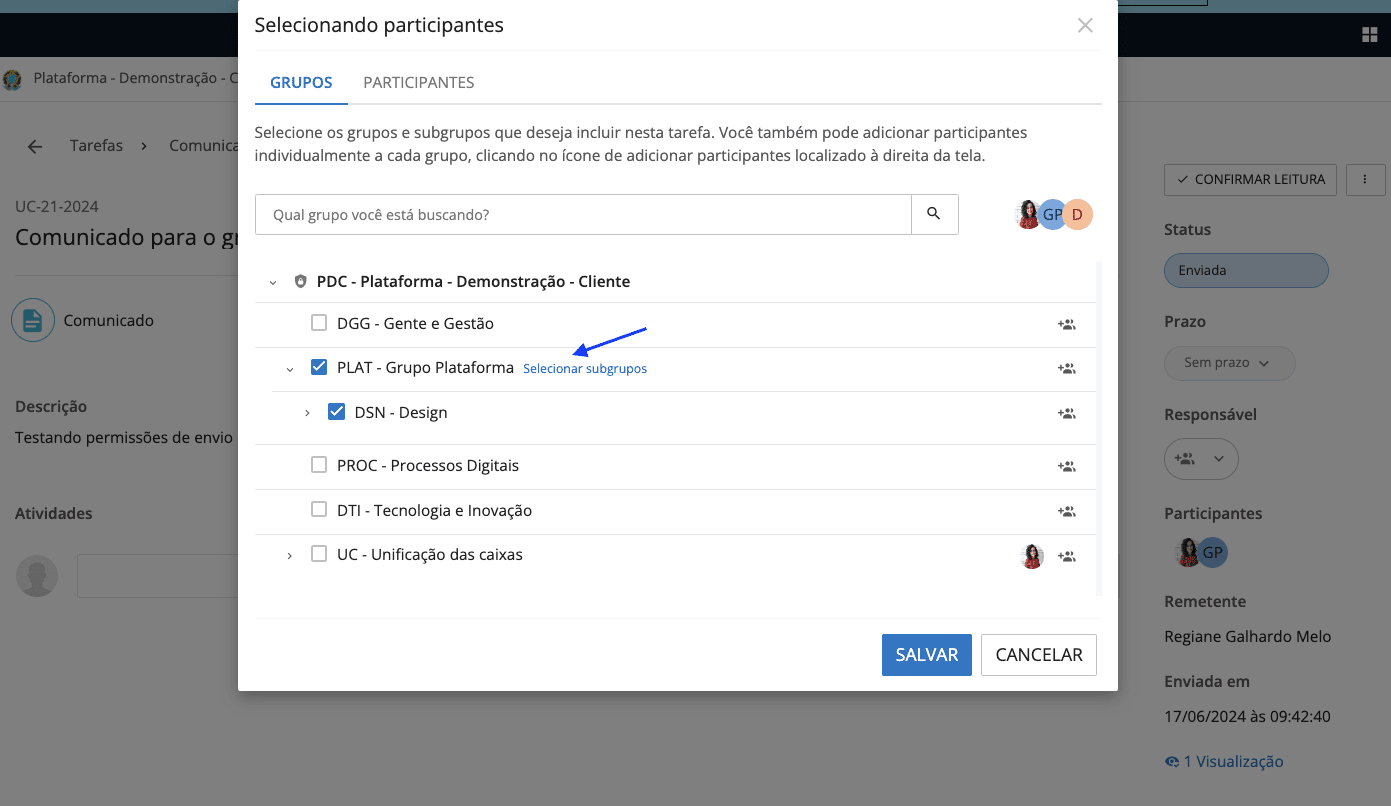Click the group search input field

583,214
